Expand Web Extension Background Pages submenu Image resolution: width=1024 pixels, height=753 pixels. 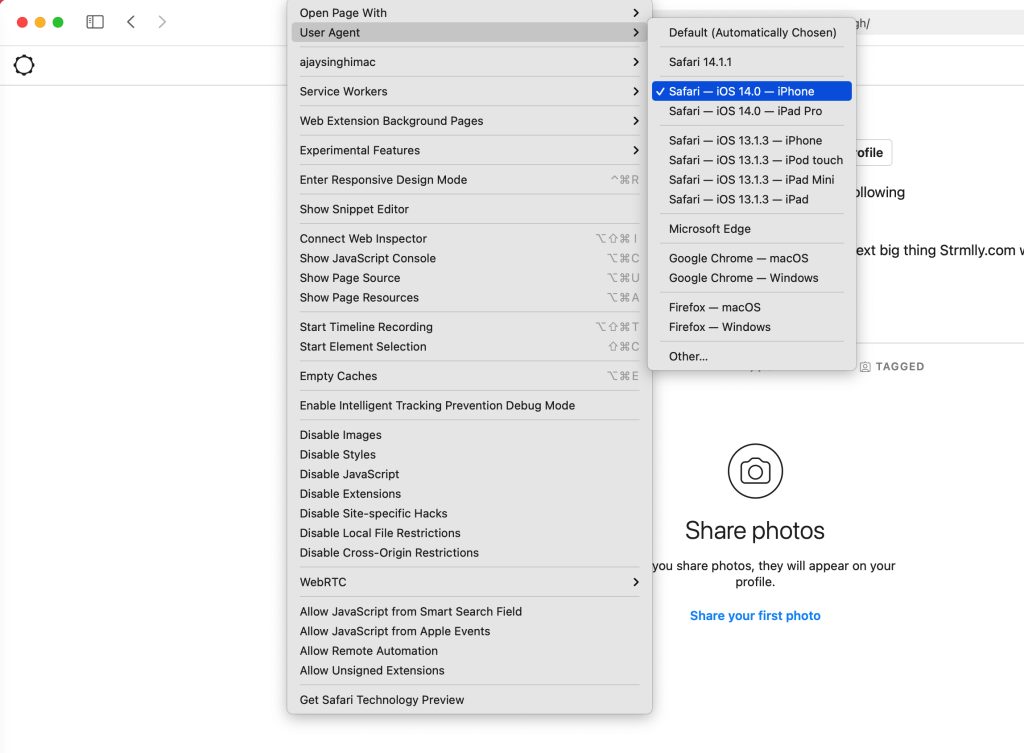click(x=469, y=121)
